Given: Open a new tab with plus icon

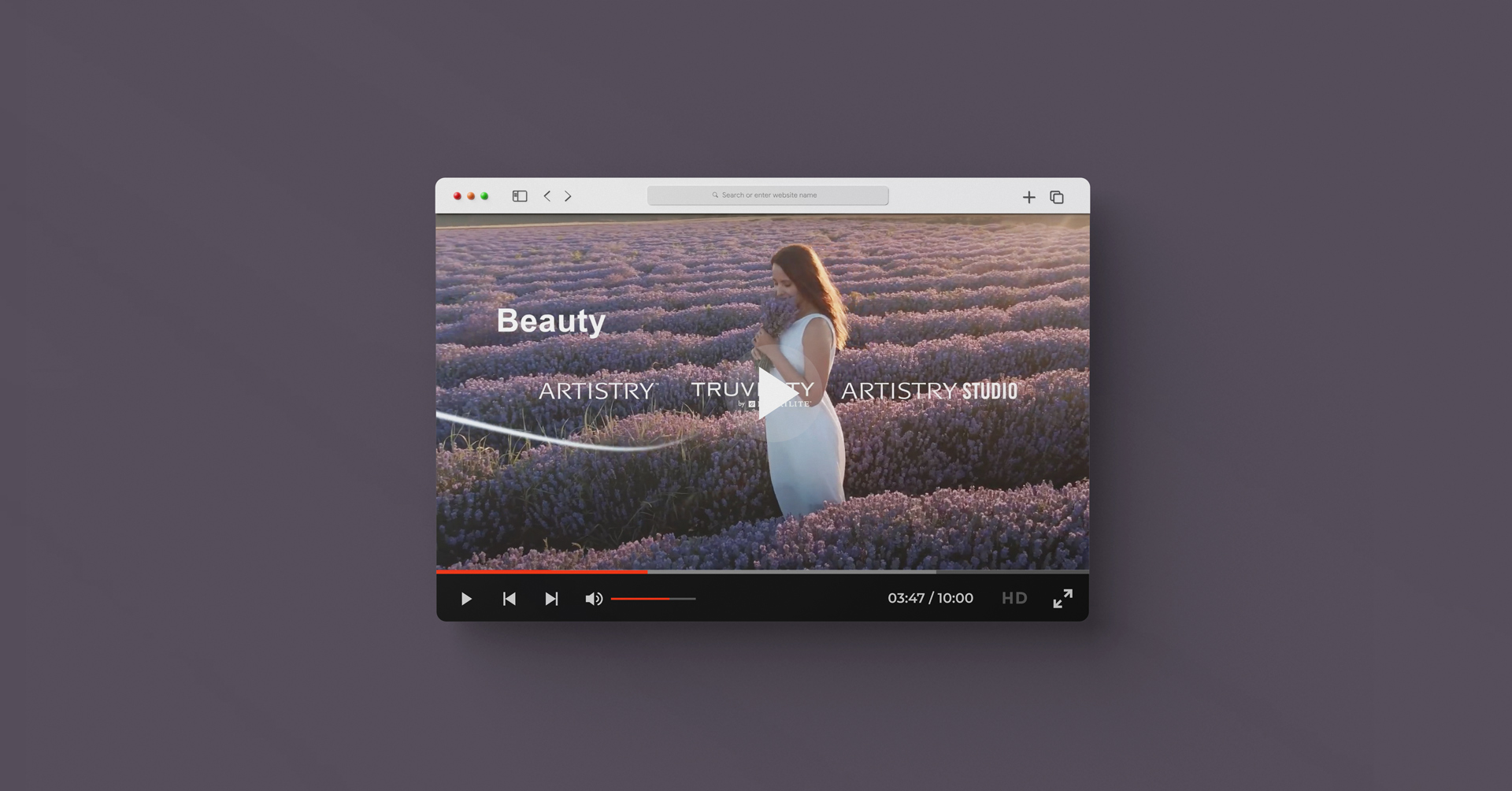Looking at the screenshot, I should (1028, 197).
